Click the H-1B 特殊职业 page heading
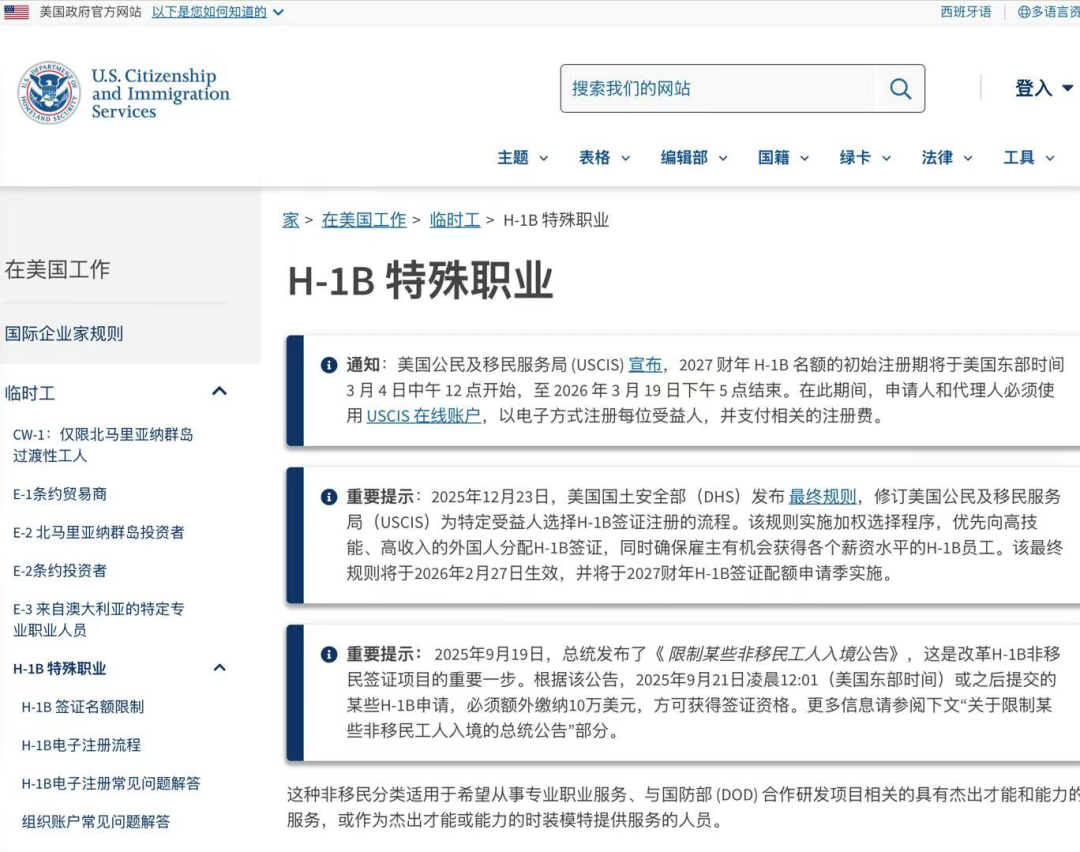The height and width of the screenshot is (852, 1080). pos(420,281)
